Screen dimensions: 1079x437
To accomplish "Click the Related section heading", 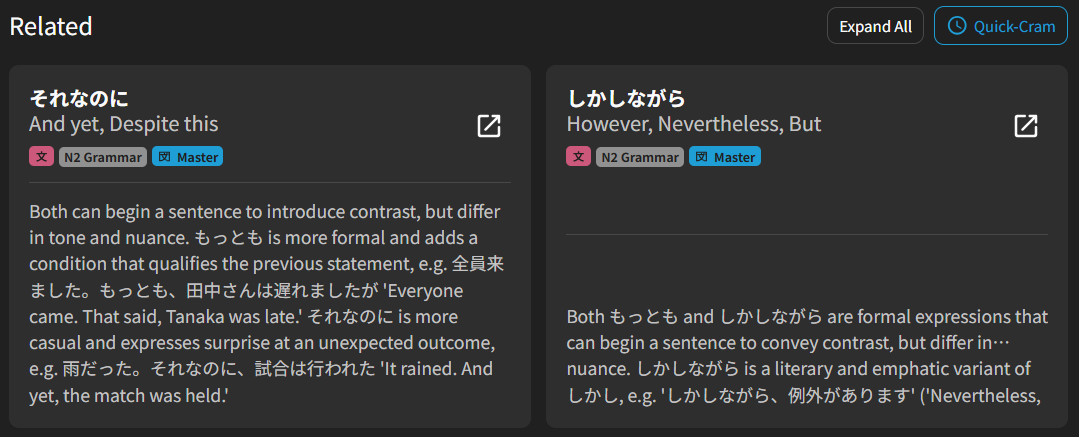I will (51, 26).
